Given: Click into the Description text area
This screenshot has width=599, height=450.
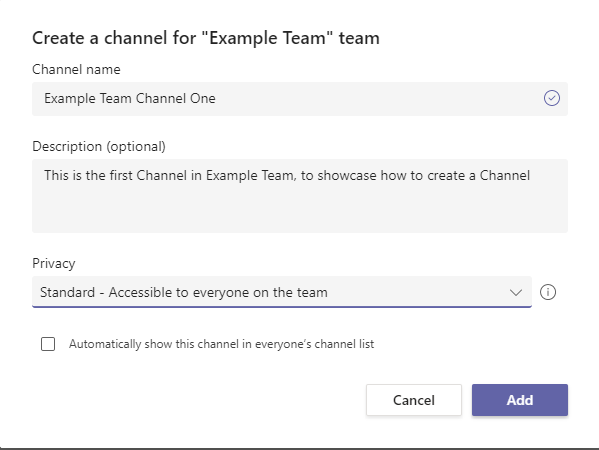Looking at the screenshot, I should tap(300, 196).
